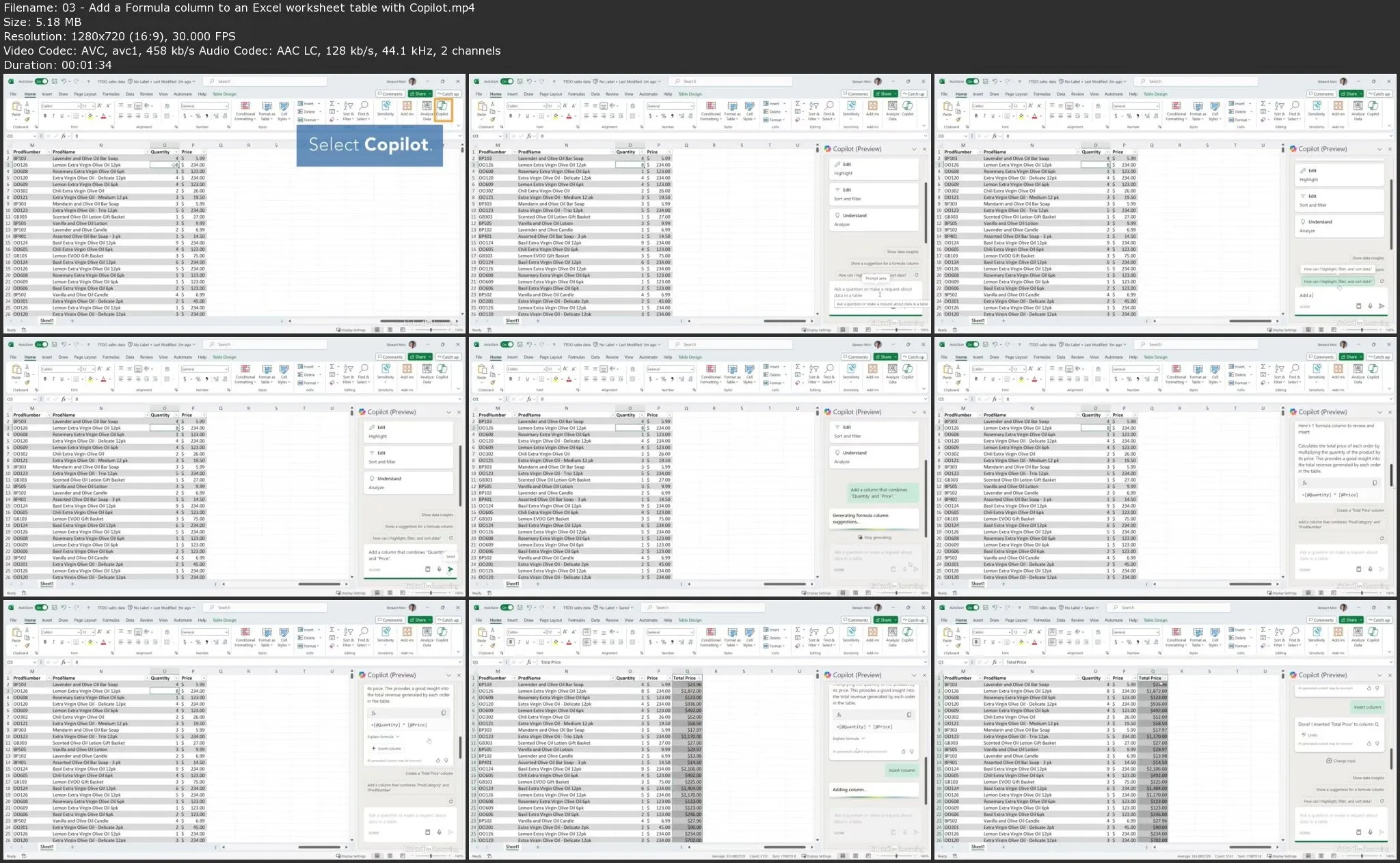
Task: Open ProdName column filter arrow in top-left thumbnail
Action: click(x=146, y=152)
